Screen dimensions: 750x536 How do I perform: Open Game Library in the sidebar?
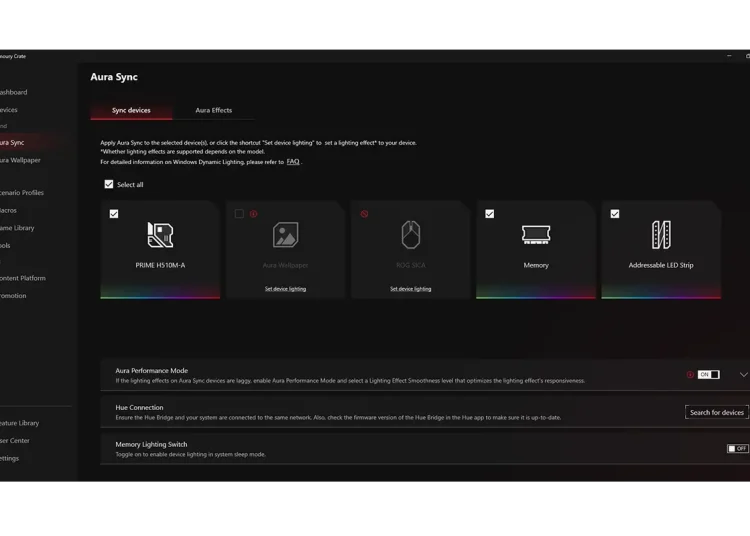coord(17,228)
